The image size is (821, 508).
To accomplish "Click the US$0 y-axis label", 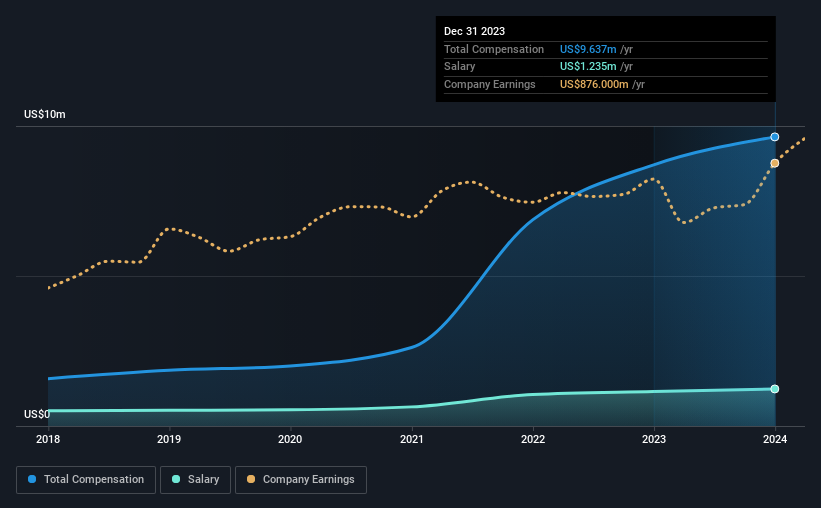I will click(x=37, y=414).
